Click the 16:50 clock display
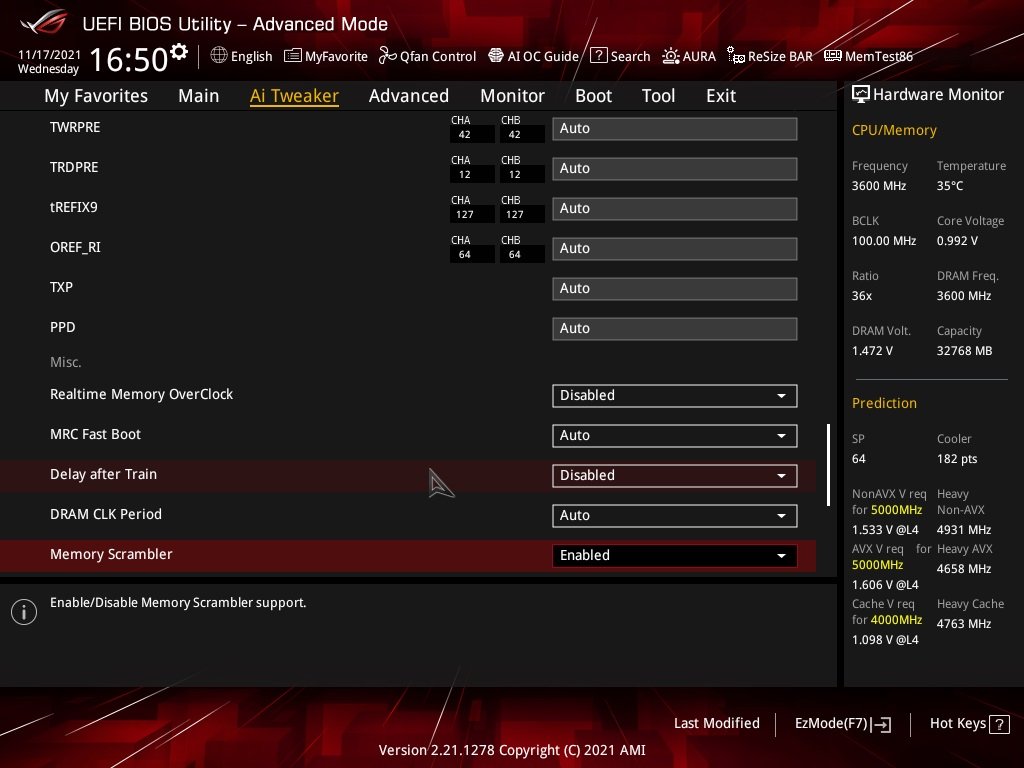 (x=129, y=59)
